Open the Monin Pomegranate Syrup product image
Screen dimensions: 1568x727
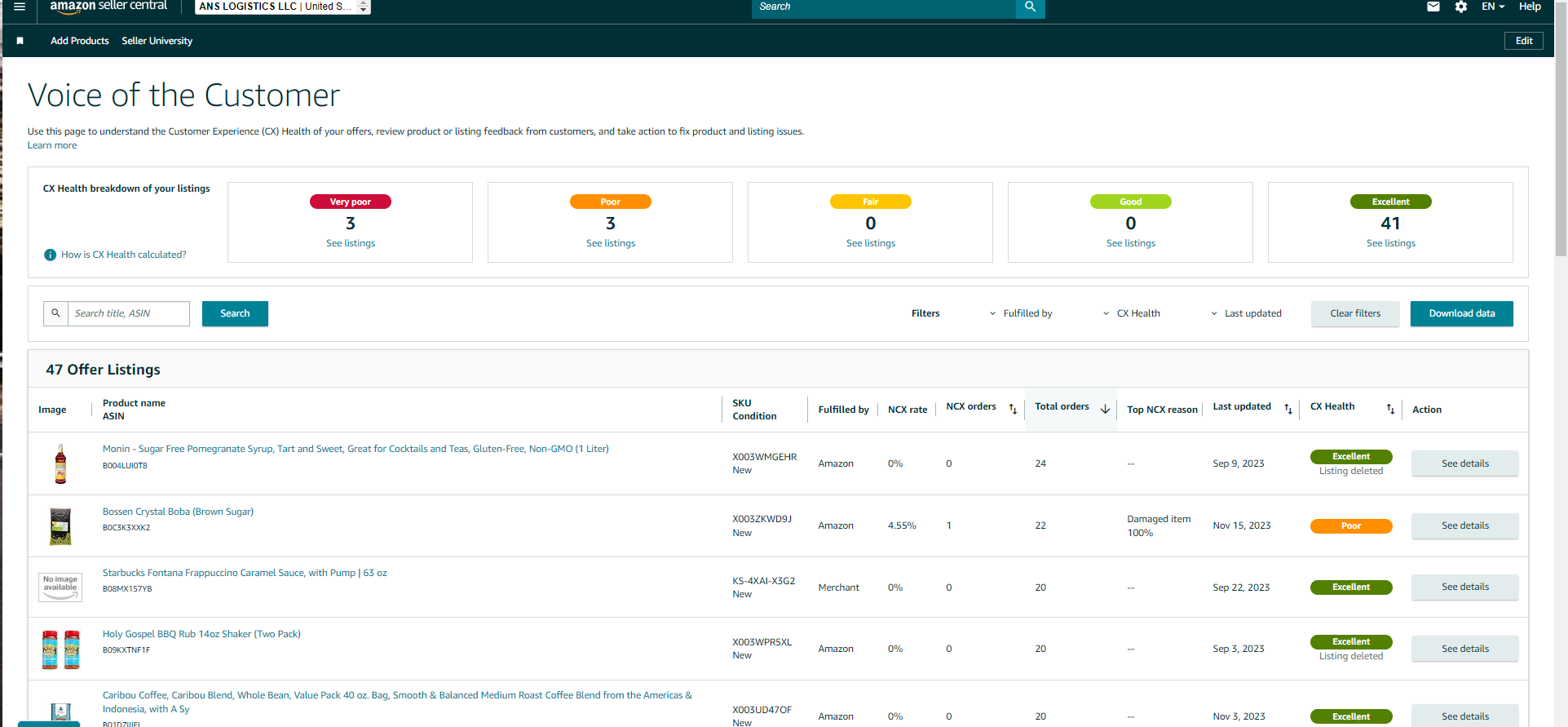60,463
